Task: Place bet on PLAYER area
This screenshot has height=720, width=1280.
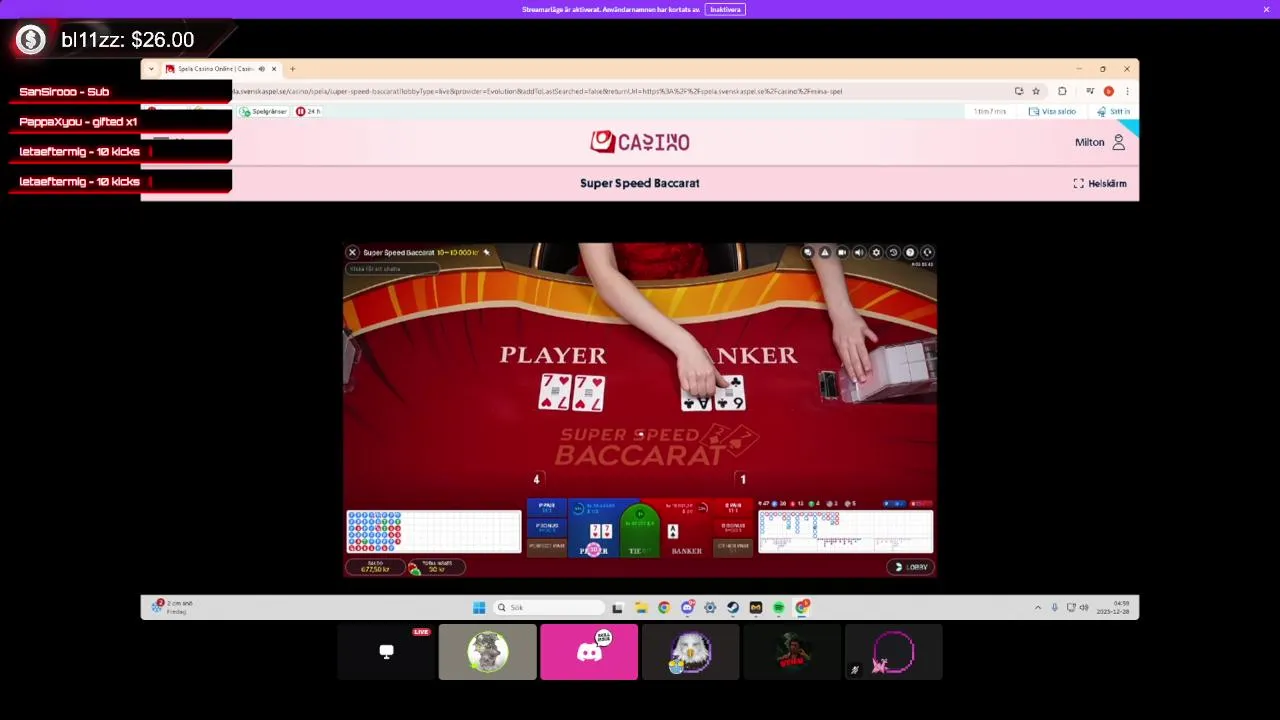Action: 597,530
